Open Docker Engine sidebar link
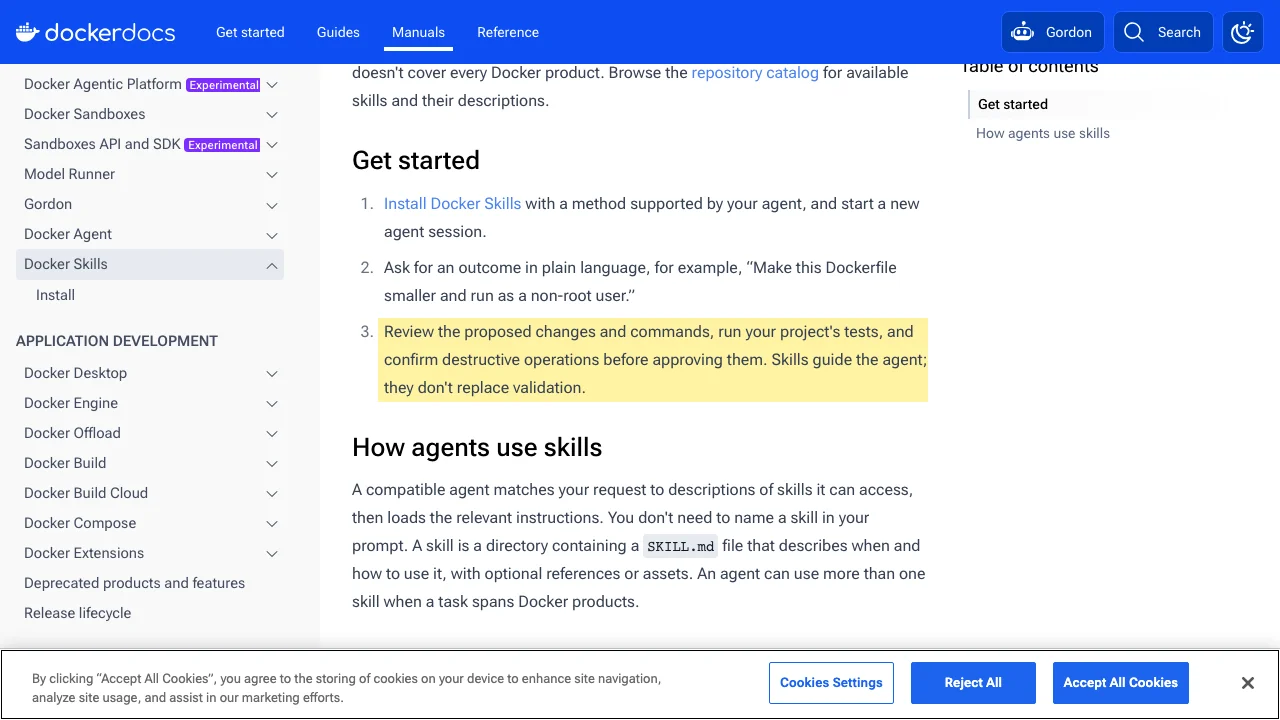This screenshot has width=1280, height=720. click(x=71, y=403)
